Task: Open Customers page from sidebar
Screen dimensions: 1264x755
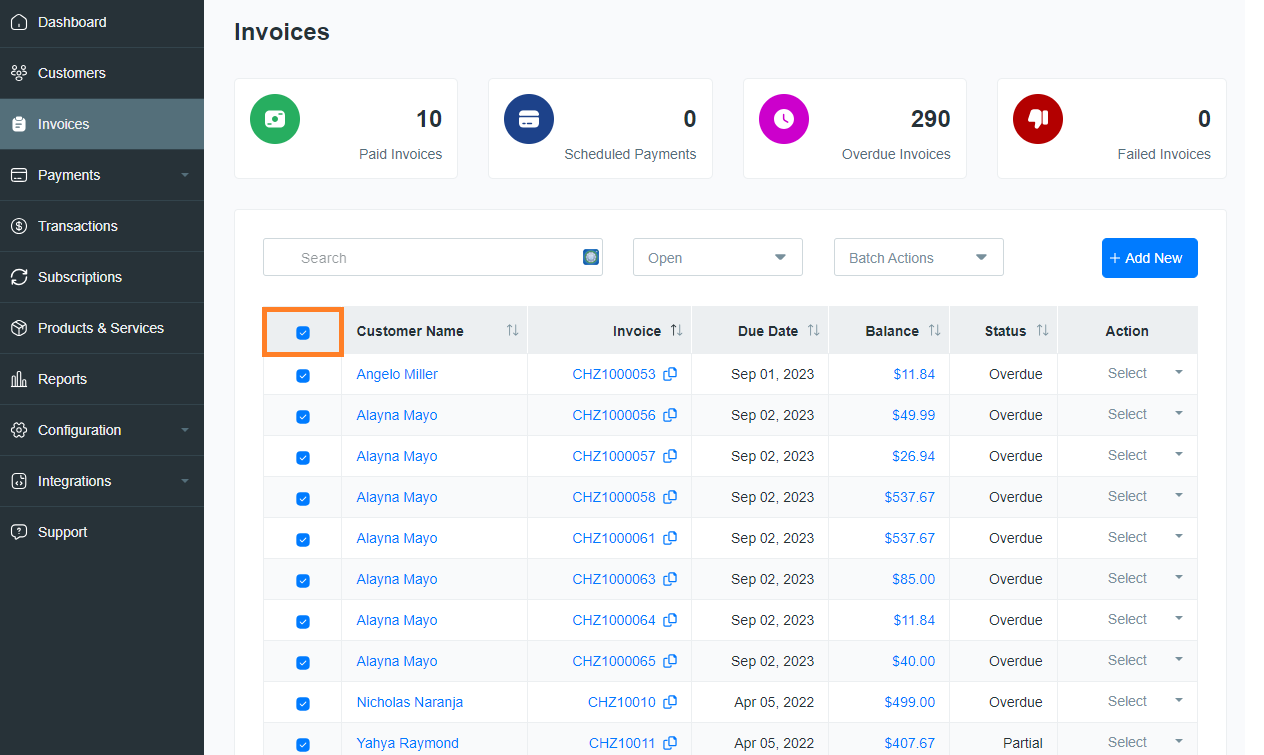Action: pyautogui.click(x=102, y=73)
